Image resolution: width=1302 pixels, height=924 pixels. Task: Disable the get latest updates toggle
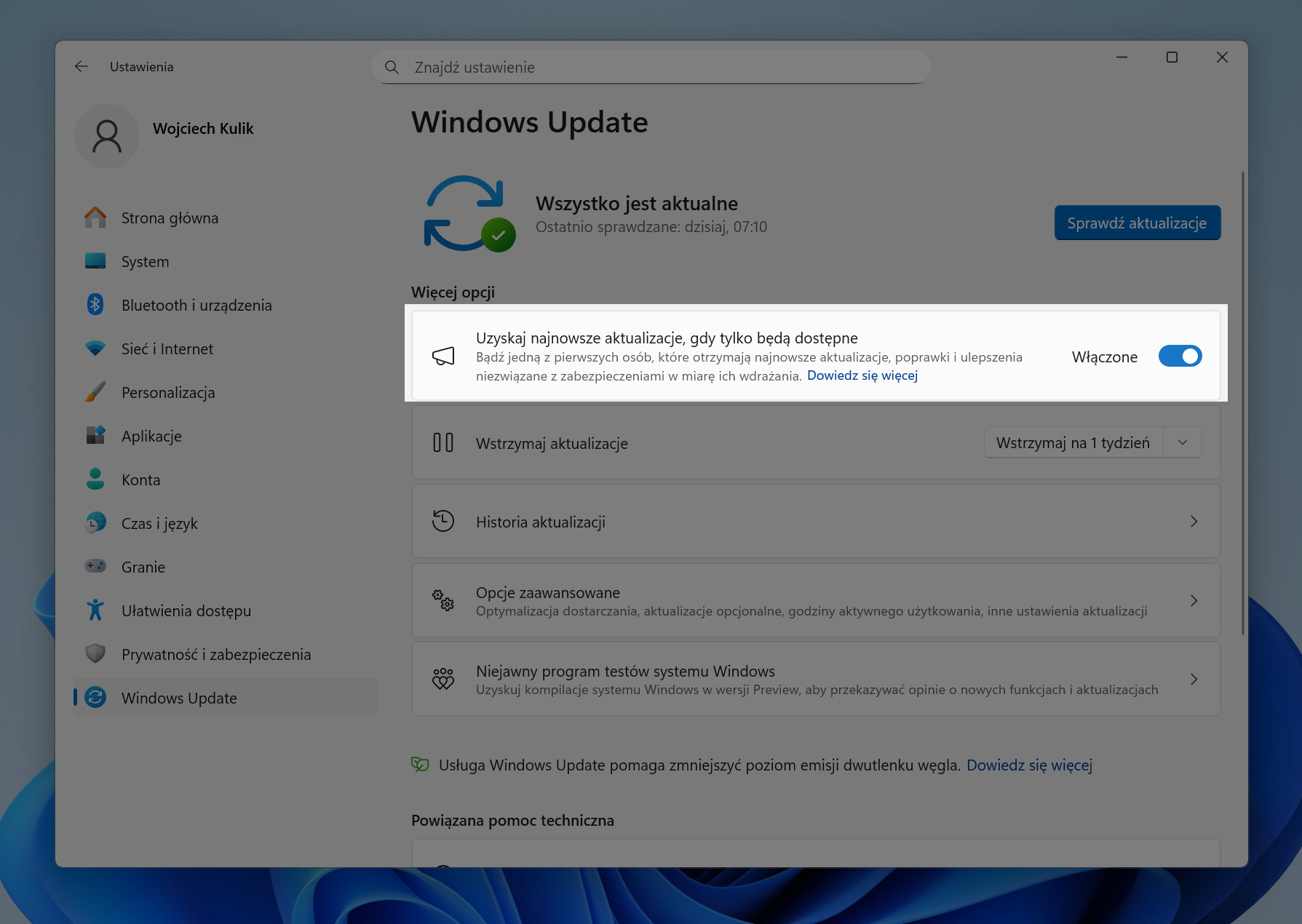(x=1179, y=357)
